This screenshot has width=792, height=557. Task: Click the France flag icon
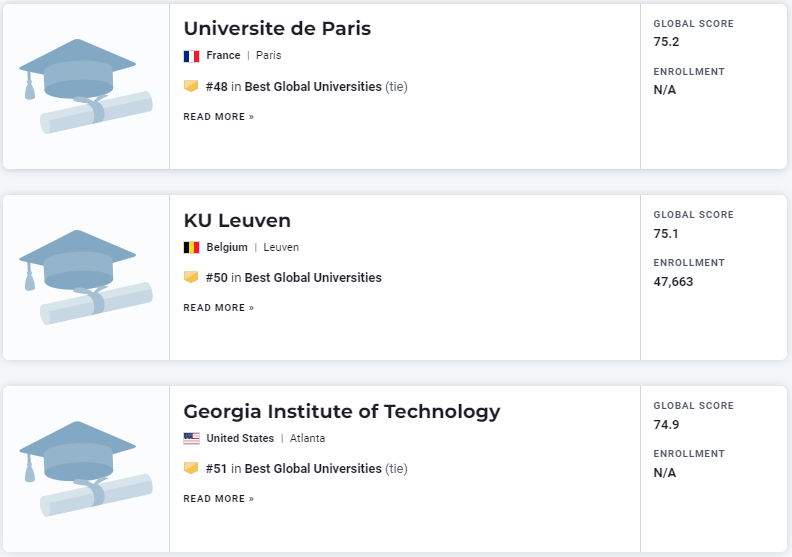(191, 56)
